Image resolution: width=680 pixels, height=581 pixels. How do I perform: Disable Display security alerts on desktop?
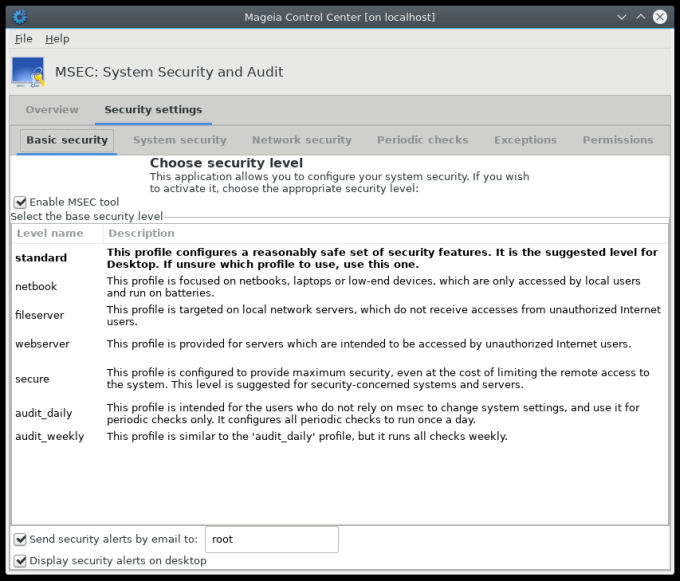pyautogui.click(x=21, y=561)
